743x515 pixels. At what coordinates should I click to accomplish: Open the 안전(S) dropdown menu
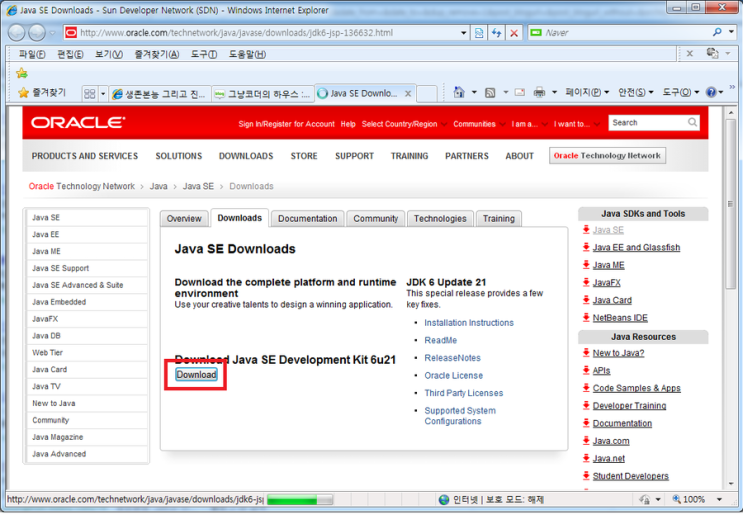(x=635, y=92)
